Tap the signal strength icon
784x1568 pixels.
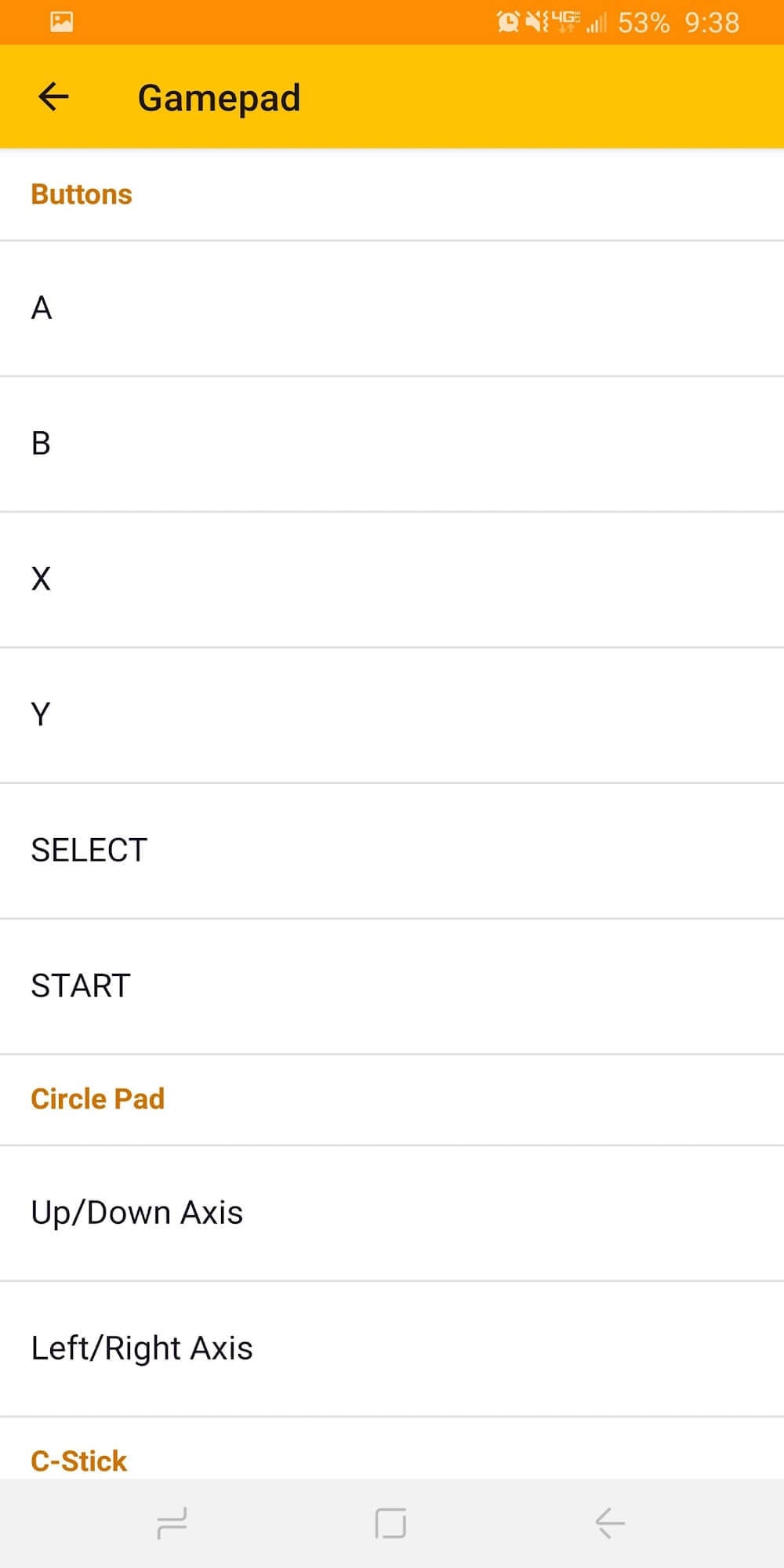tap(597, 24)
